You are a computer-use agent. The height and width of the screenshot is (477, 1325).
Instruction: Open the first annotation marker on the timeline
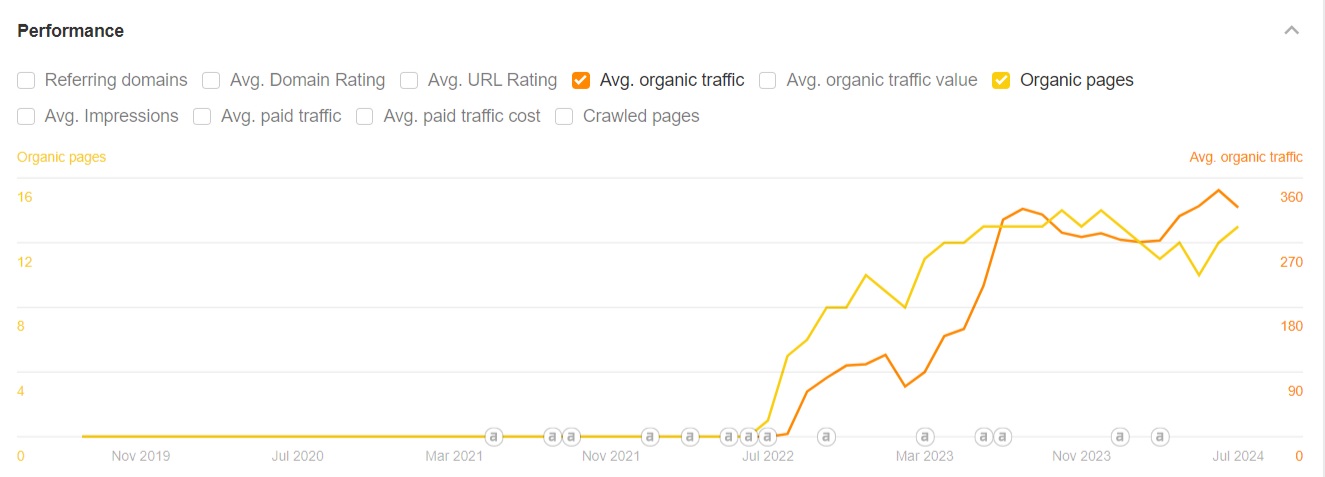click(x=493, y=436)
